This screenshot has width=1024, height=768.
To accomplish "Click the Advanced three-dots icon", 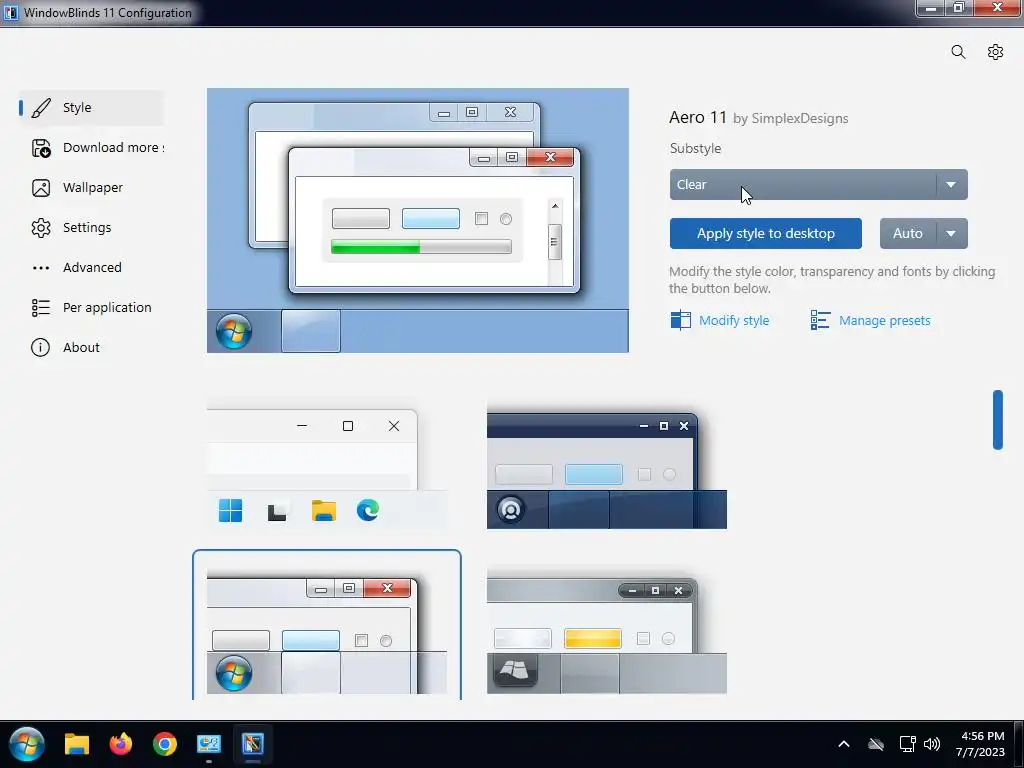I will [x=41, y=268].
